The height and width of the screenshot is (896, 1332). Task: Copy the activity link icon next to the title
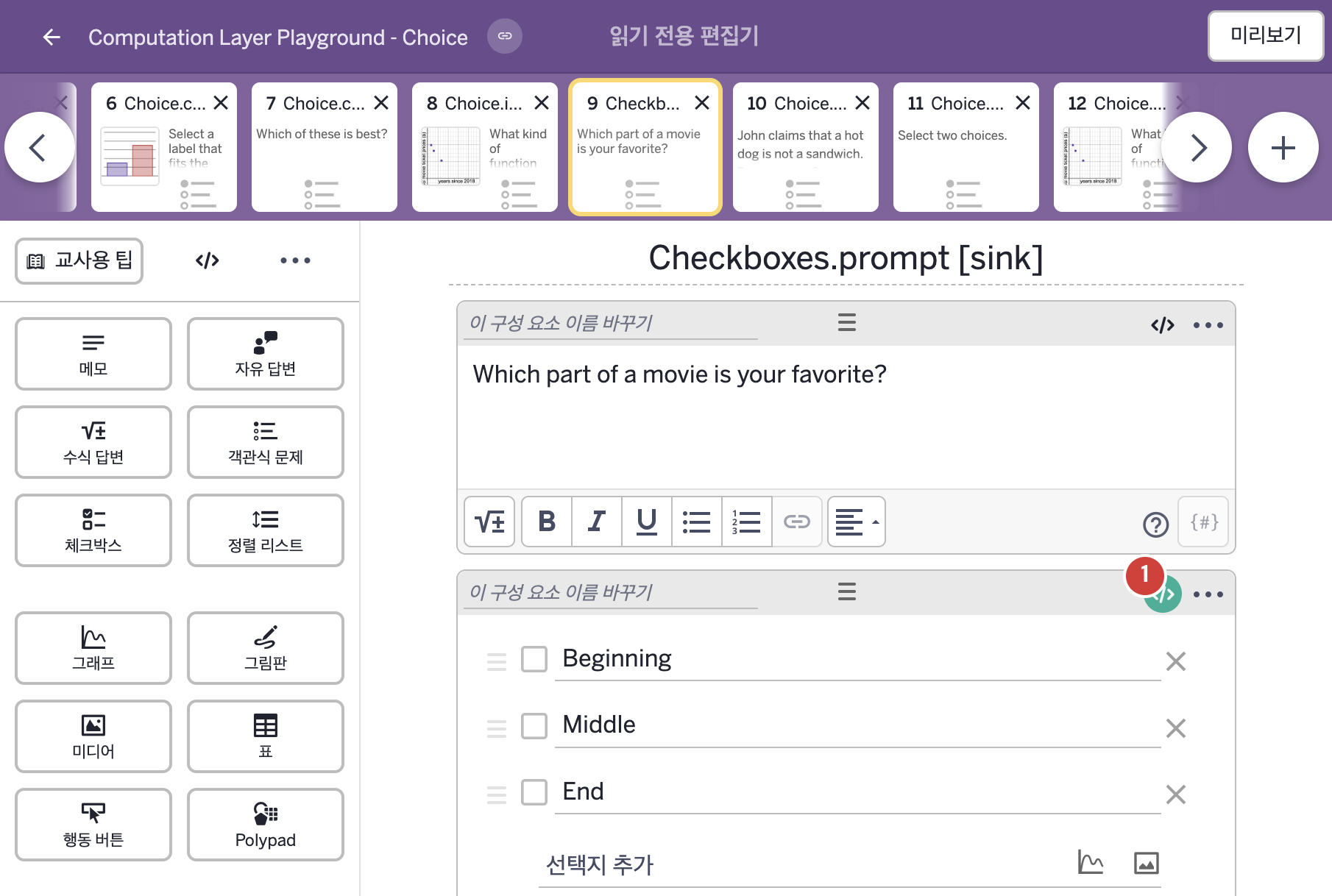[x=505, y=36]
